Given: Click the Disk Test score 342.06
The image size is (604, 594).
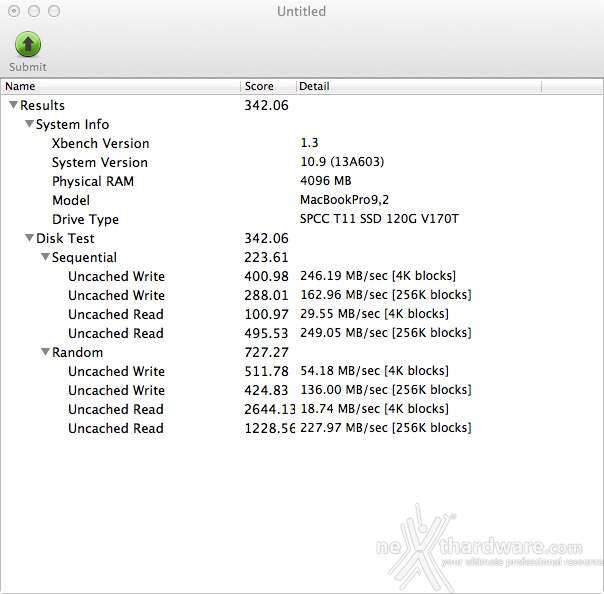Looking at the screenshot, I should (x=266, y=238).
